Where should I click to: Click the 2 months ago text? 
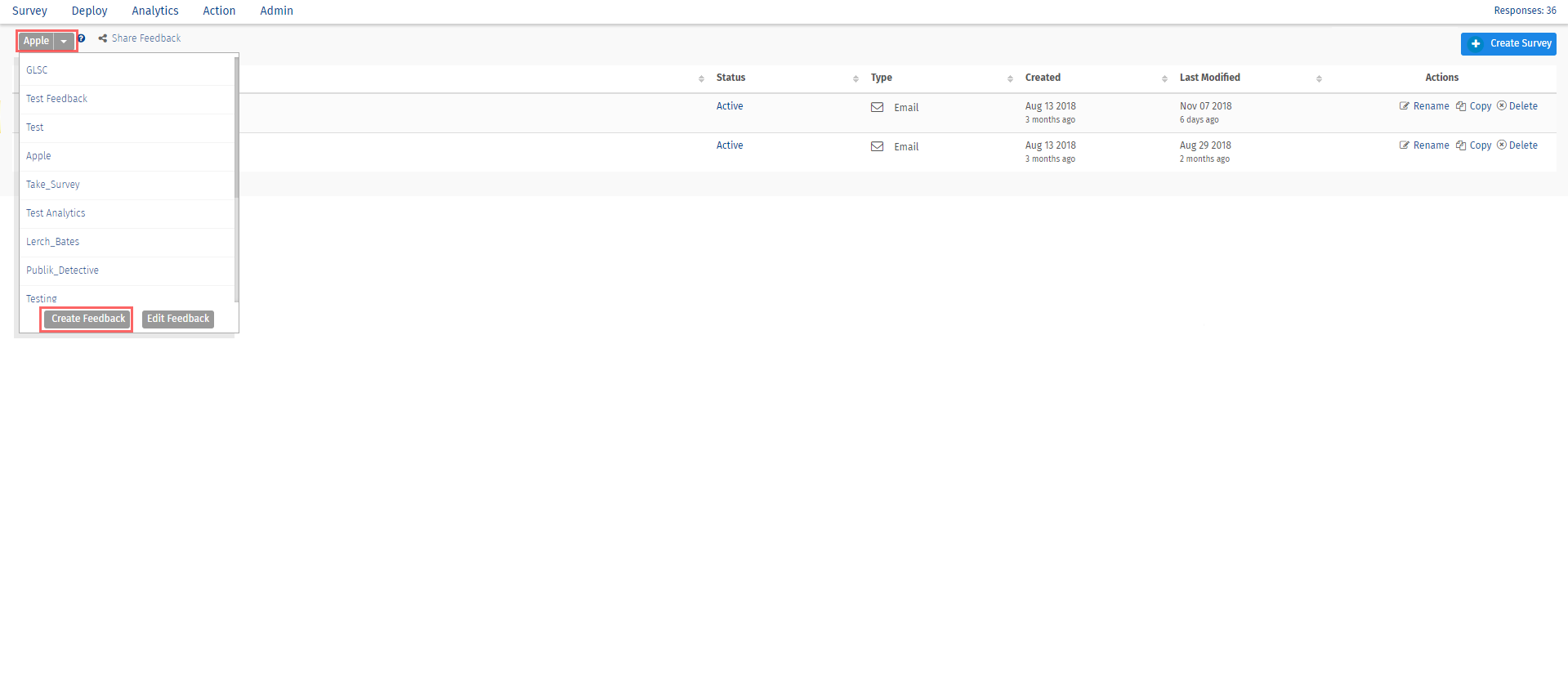pyautogui.click(x=1204, y=159)
